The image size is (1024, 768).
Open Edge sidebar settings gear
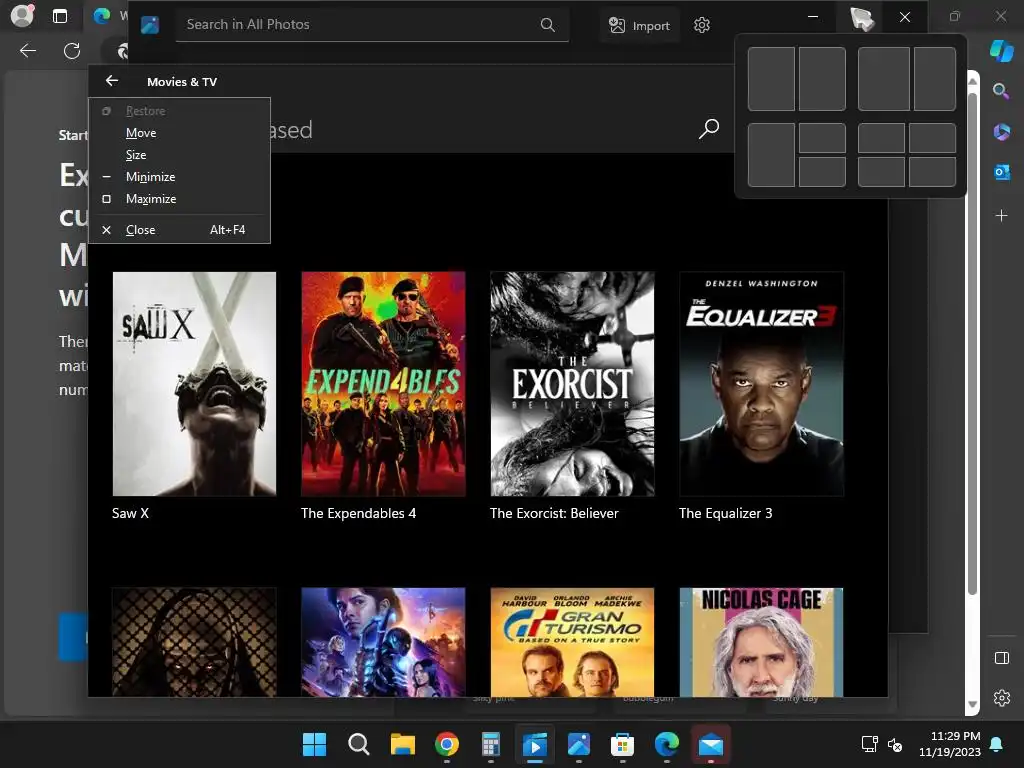coord(1001,698)
